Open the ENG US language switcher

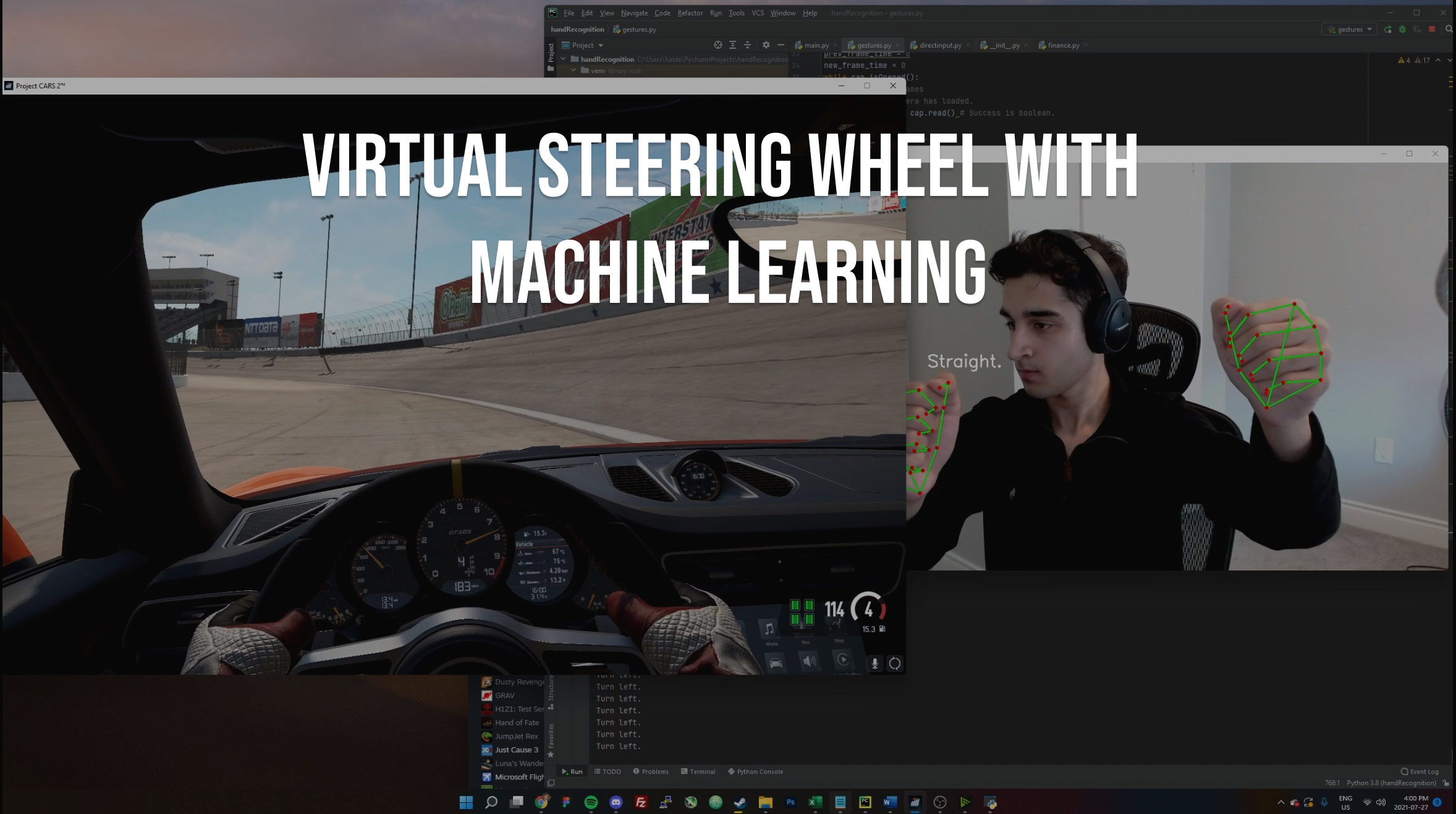[x=1345, y=802]
